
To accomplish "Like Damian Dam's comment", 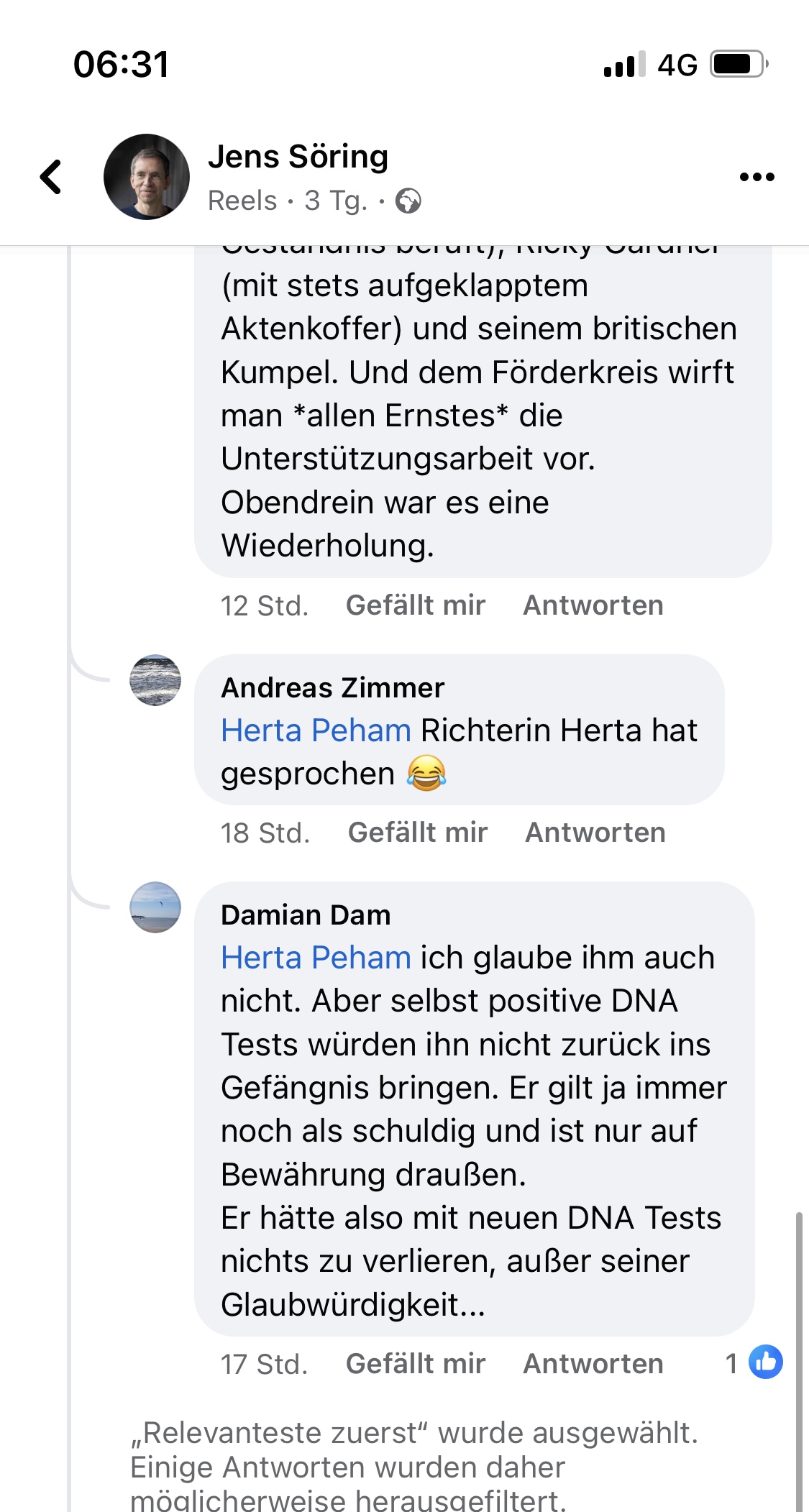I will 416,1364.
